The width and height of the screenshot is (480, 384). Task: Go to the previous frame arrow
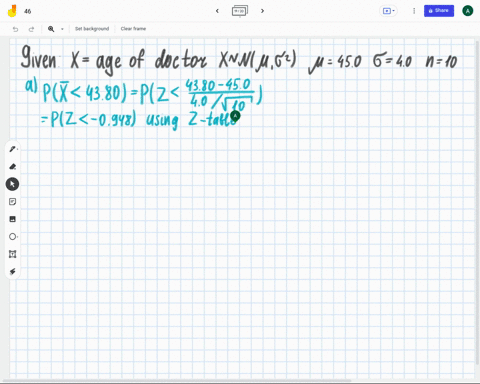(x=217, y=11)
